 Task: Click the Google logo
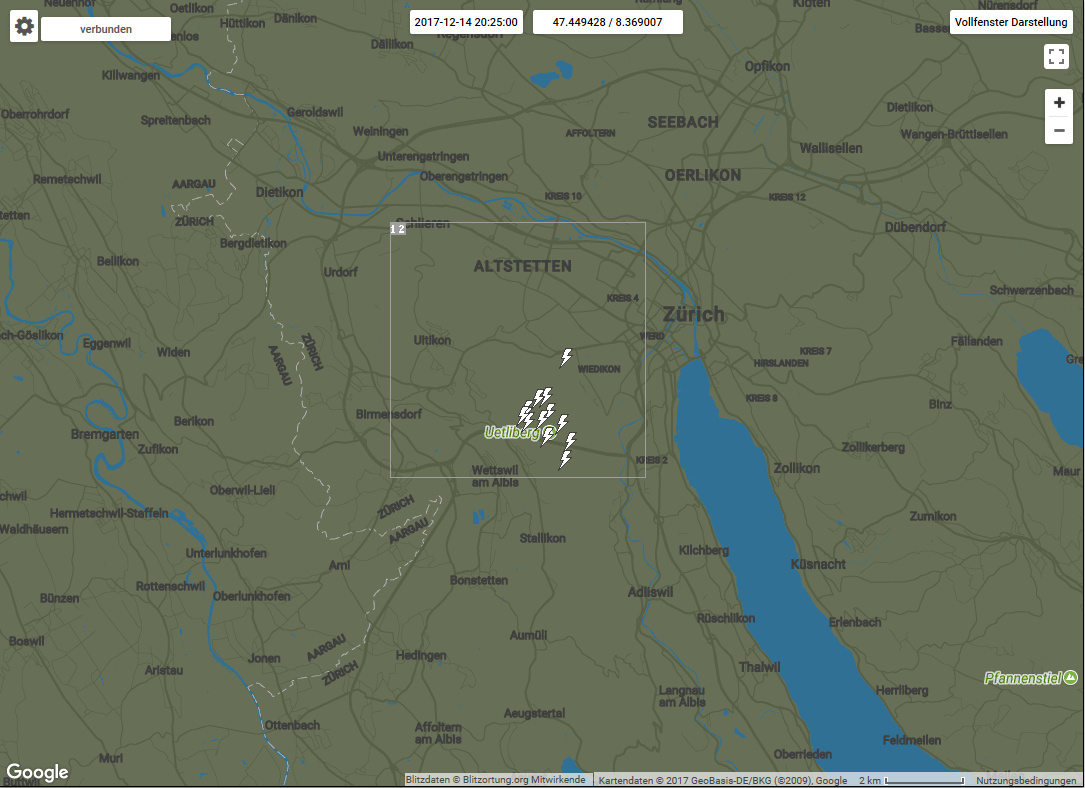[x=38, y=772]
